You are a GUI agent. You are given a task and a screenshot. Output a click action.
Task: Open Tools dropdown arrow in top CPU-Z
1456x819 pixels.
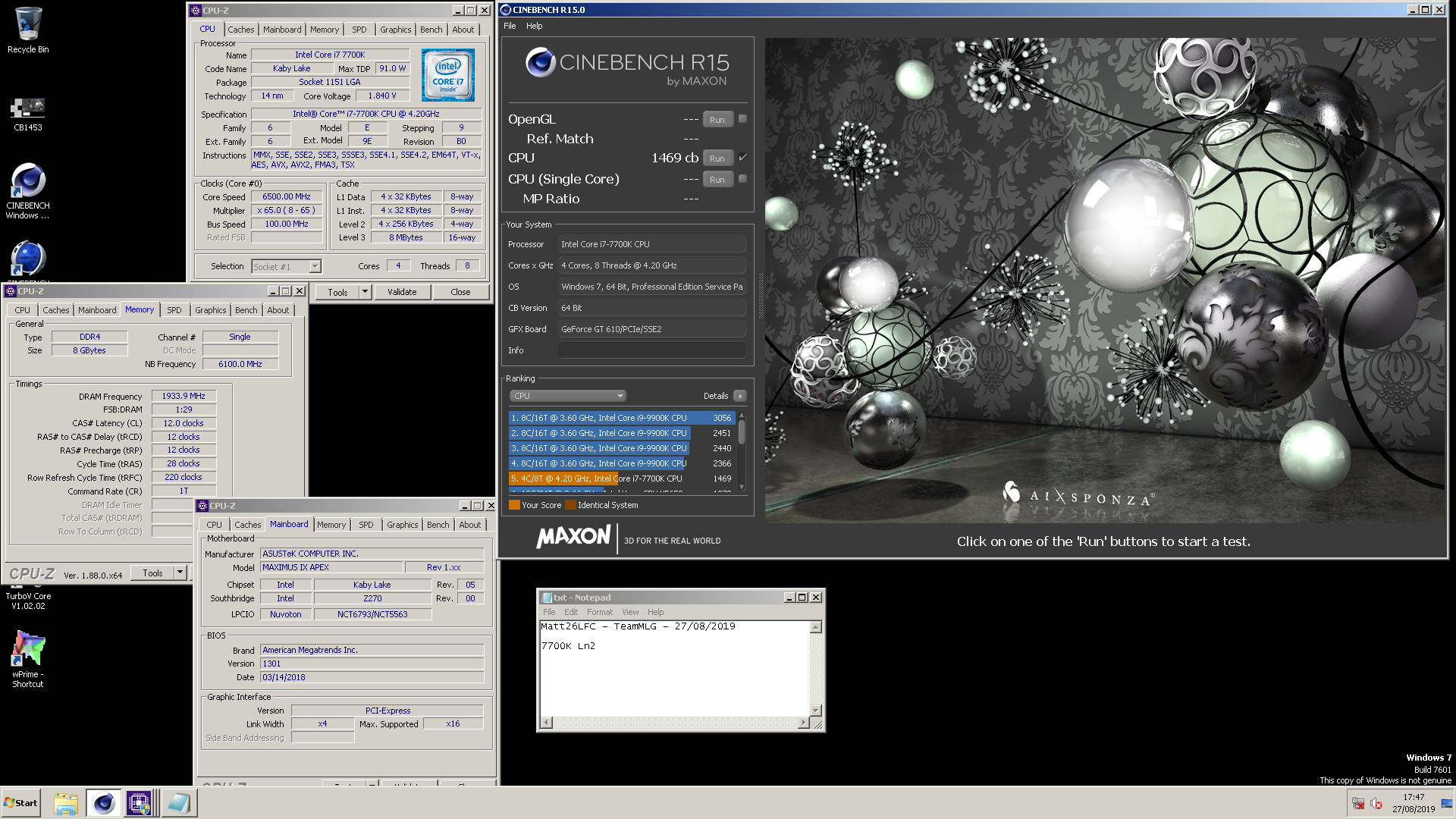click(x=365, y=292)
